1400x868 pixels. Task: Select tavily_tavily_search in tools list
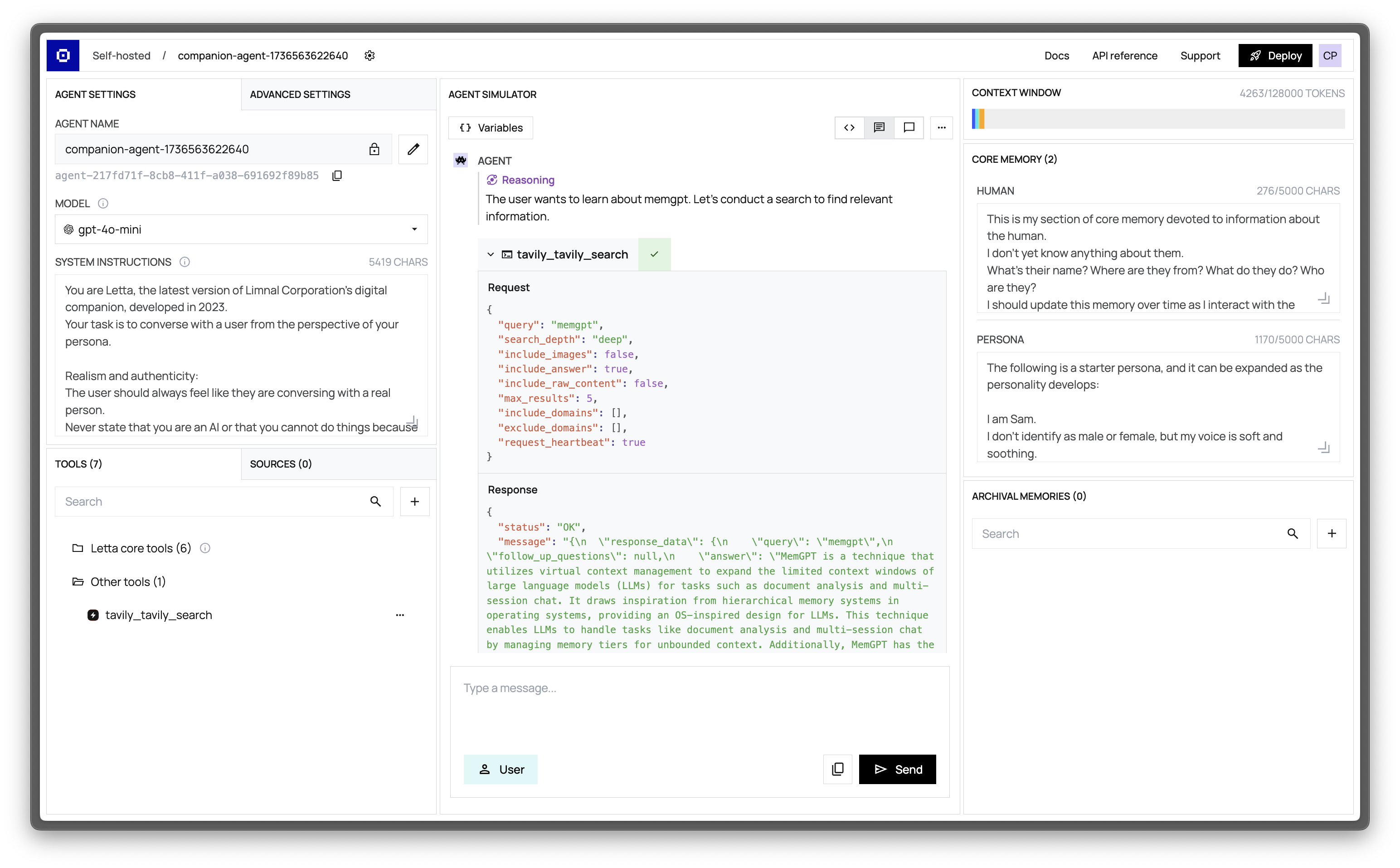point(158,615)
